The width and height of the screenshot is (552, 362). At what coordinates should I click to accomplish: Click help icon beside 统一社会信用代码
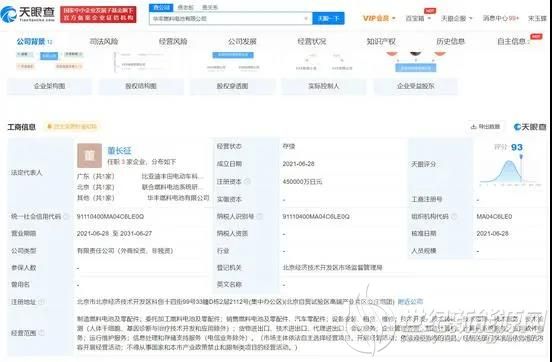66,217
